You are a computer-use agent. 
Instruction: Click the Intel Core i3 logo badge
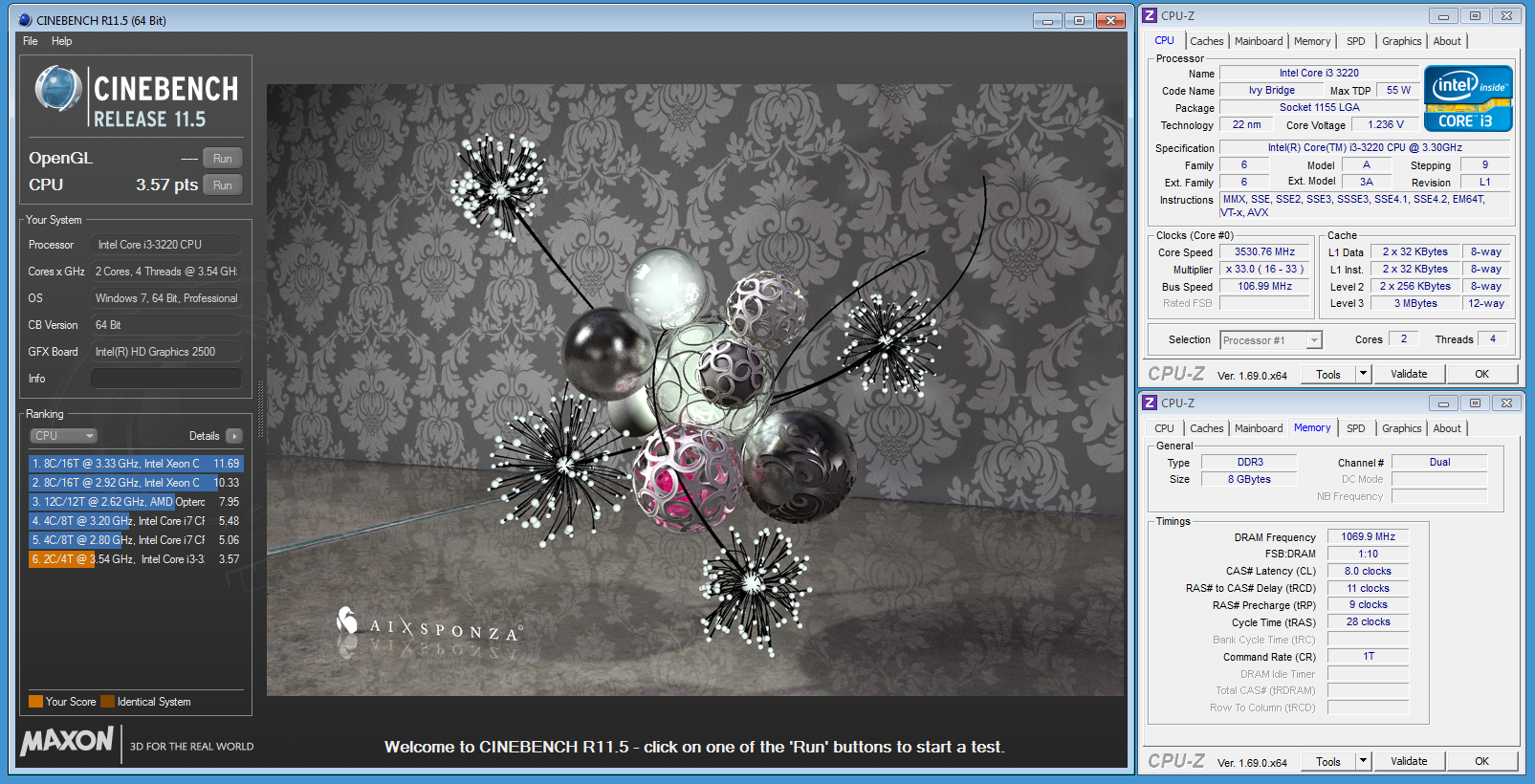click(1468, 98)
